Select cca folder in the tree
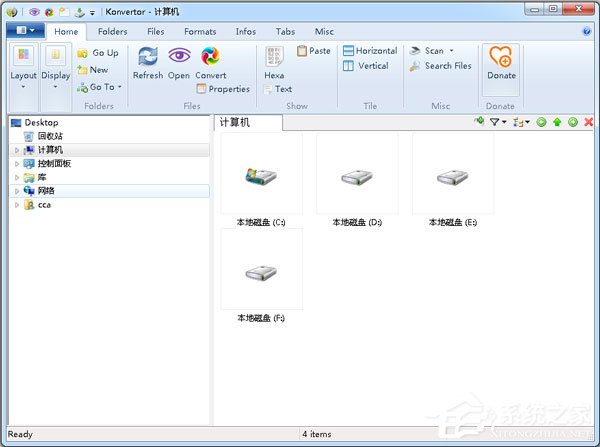 tap(44, 205)
